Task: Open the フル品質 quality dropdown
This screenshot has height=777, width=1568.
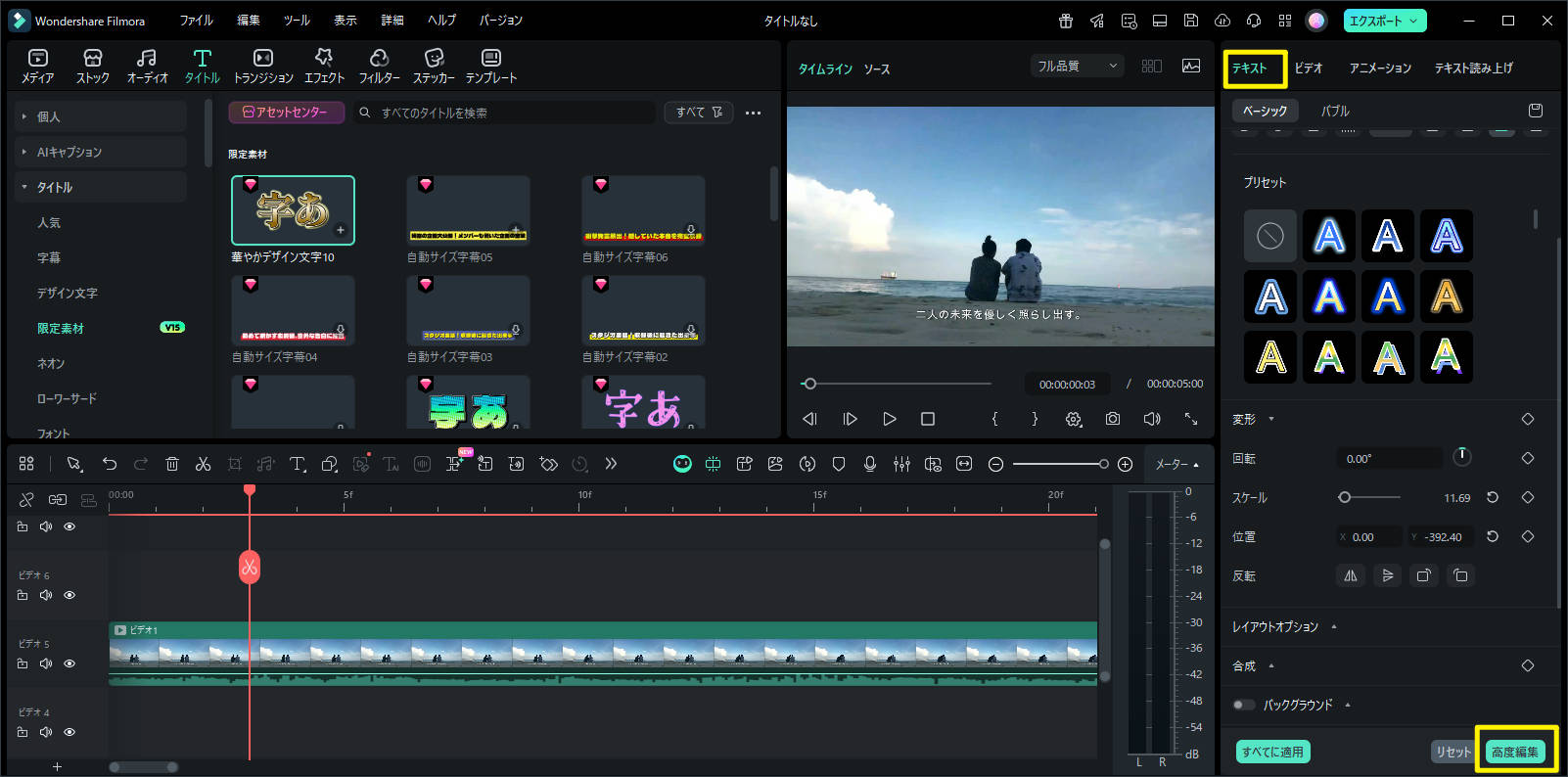Action: [1076, 66]
